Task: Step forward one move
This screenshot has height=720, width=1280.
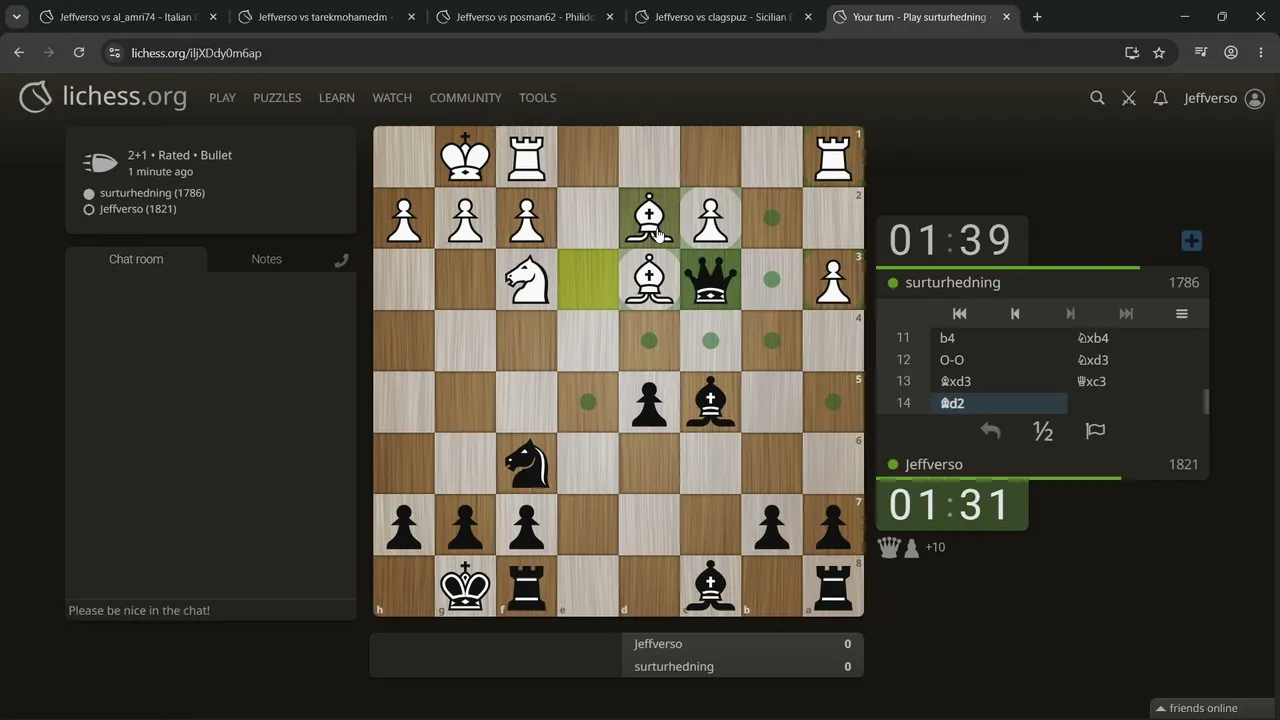Action: pos(1070,314)
